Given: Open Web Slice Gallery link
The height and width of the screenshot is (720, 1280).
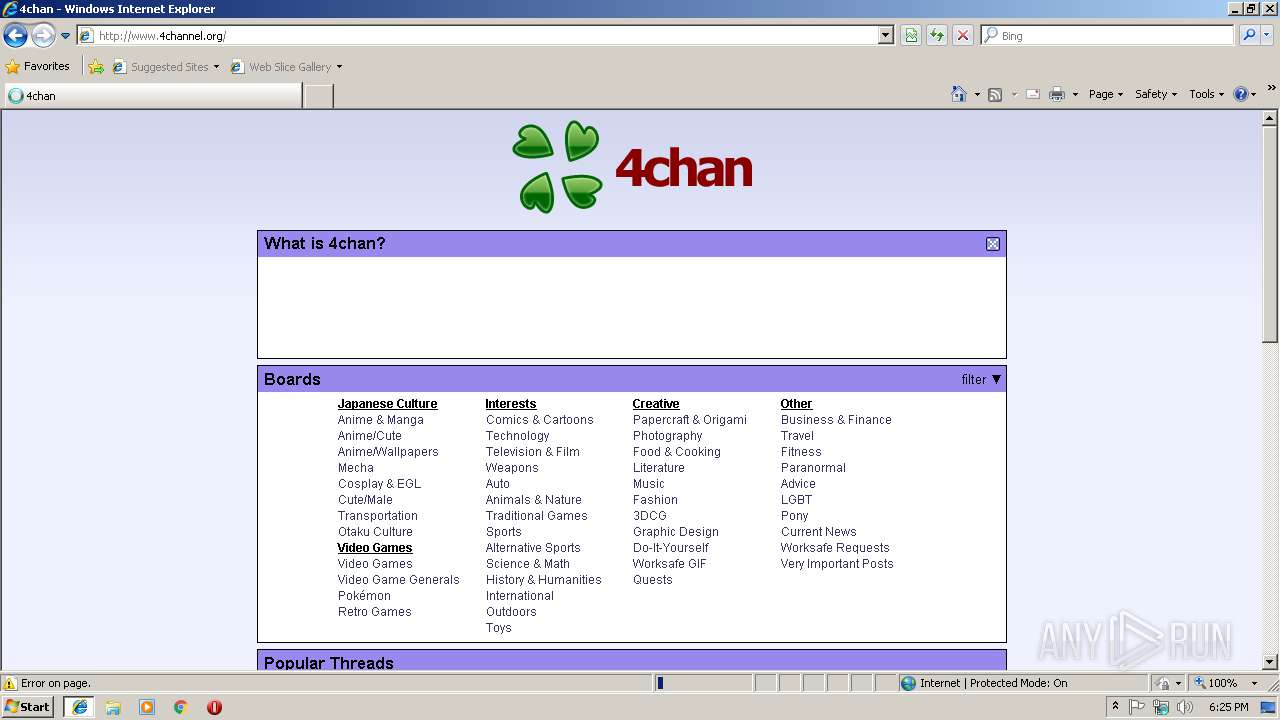Looking at the screenshot, I should [286, 67].
